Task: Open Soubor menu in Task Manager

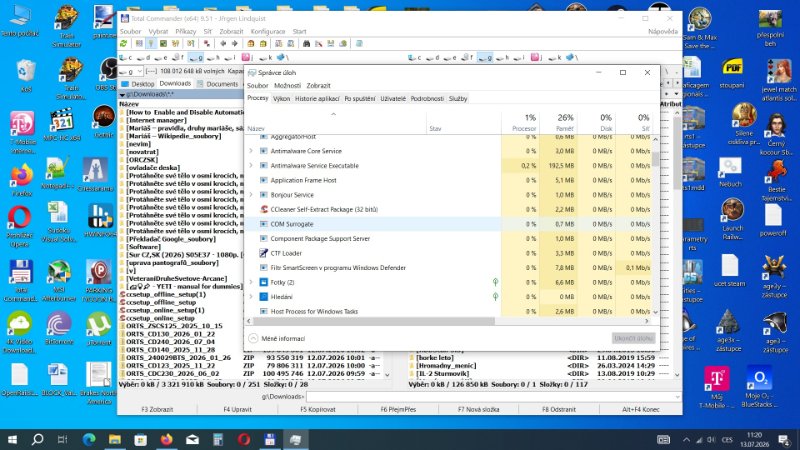Action: pyautogui.click(x=258, y=86)
